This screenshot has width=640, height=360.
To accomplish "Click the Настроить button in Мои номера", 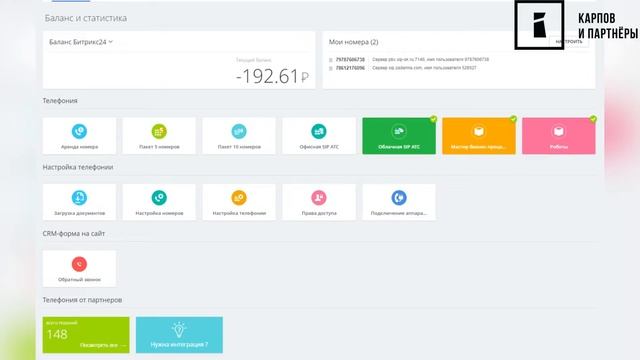I will (569, 42).
